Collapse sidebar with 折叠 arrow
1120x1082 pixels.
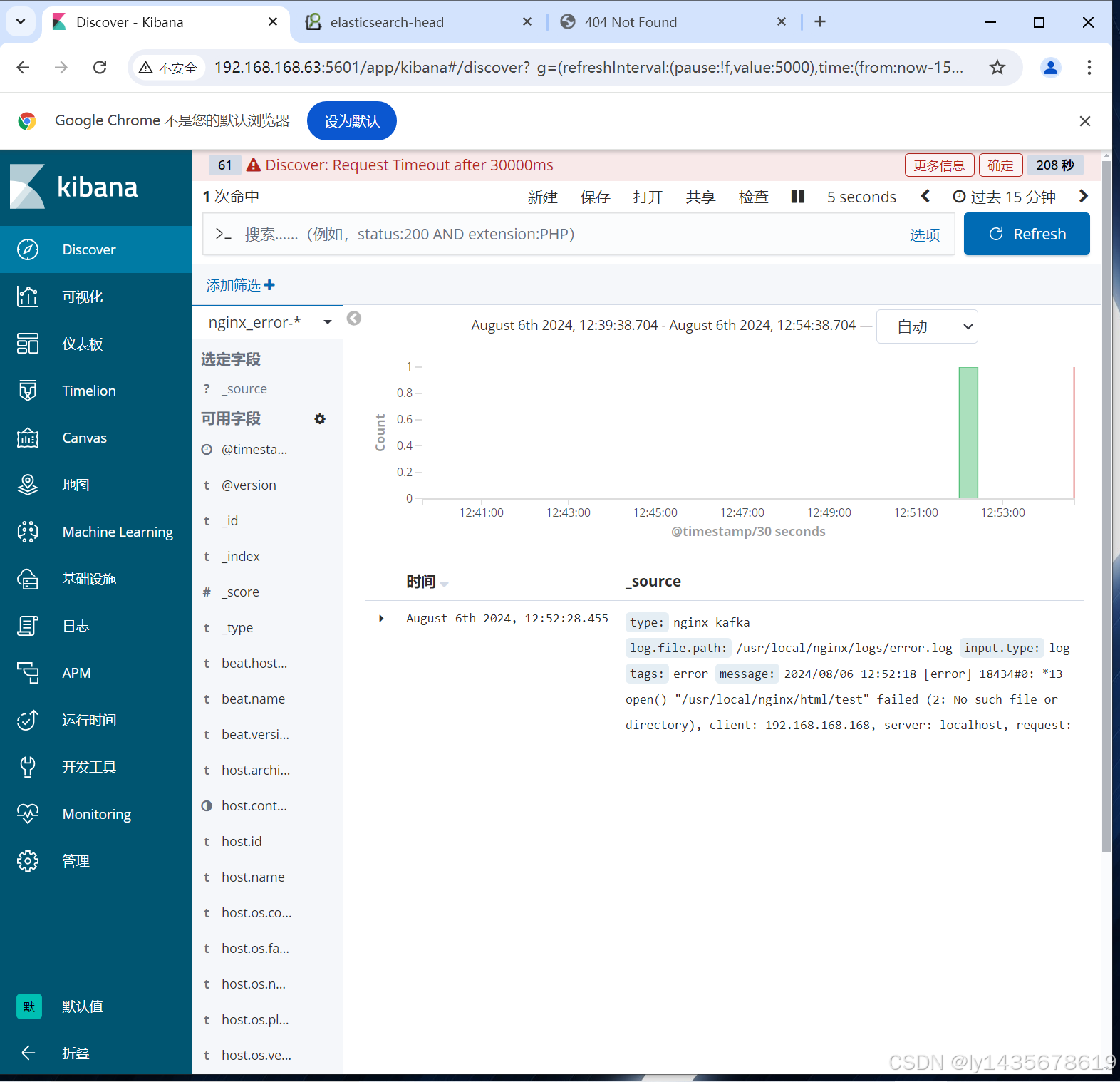28,1053
